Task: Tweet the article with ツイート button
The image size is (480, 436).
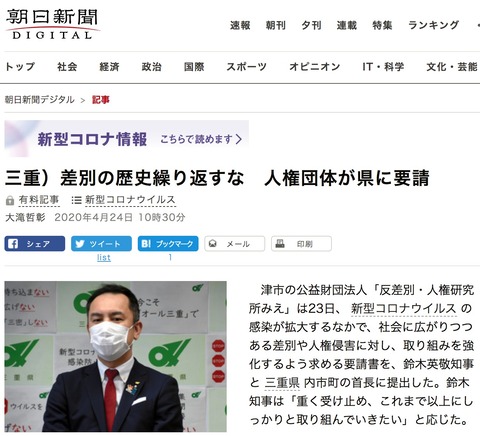Action: point(101,244)
